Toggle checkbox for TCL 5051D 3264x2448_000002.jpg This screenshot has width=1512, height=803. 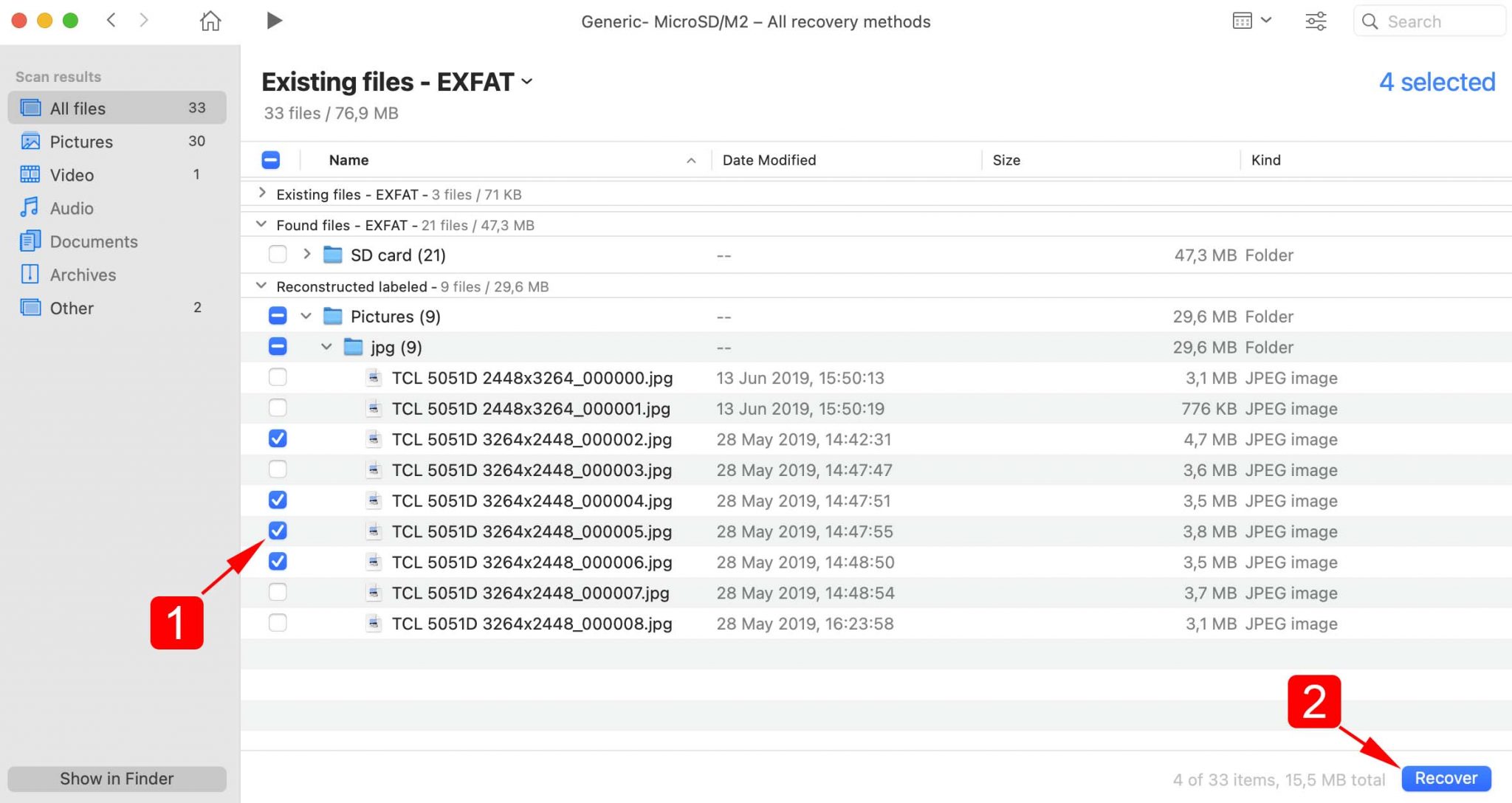pos(278,439)
